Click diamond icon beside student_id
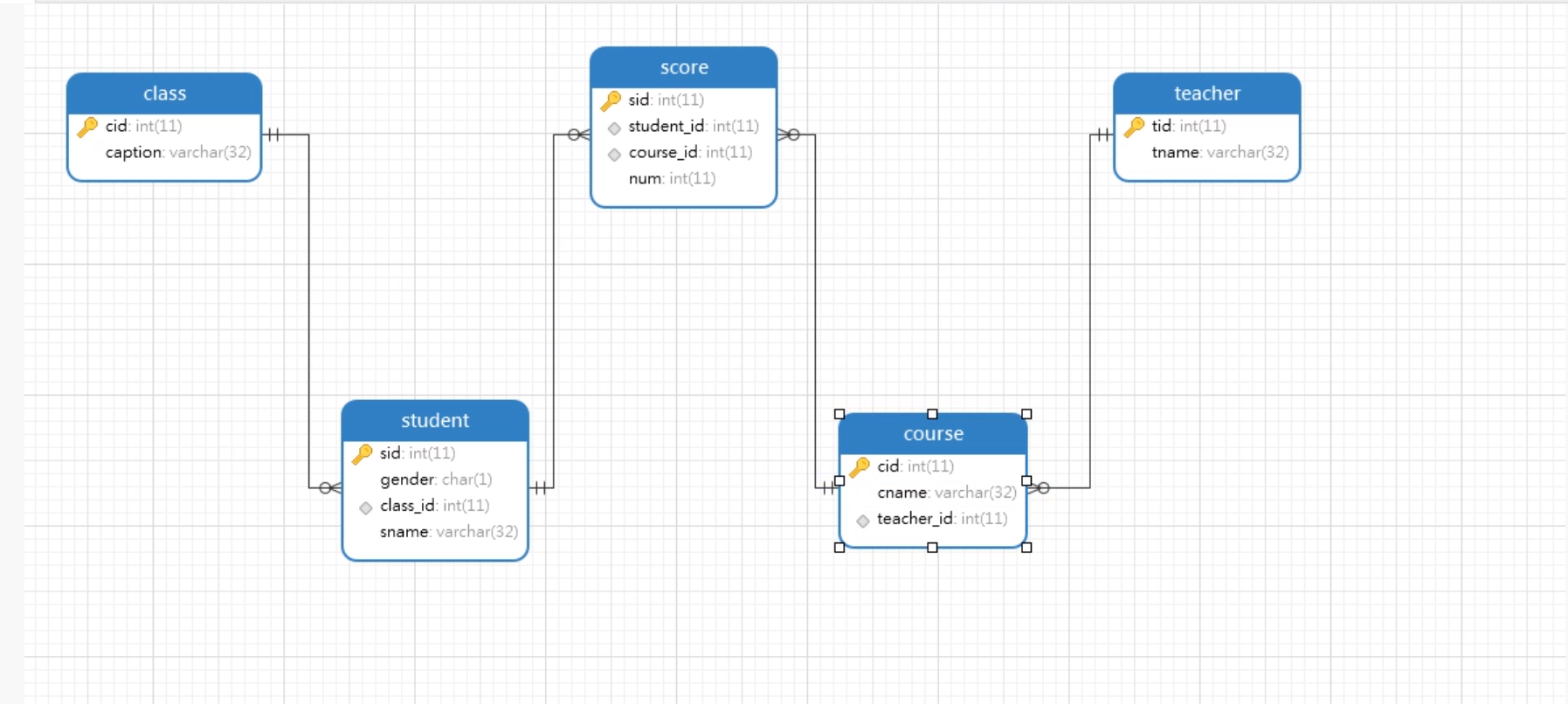Screen dimensions: 1568x704 pos(614,128)
